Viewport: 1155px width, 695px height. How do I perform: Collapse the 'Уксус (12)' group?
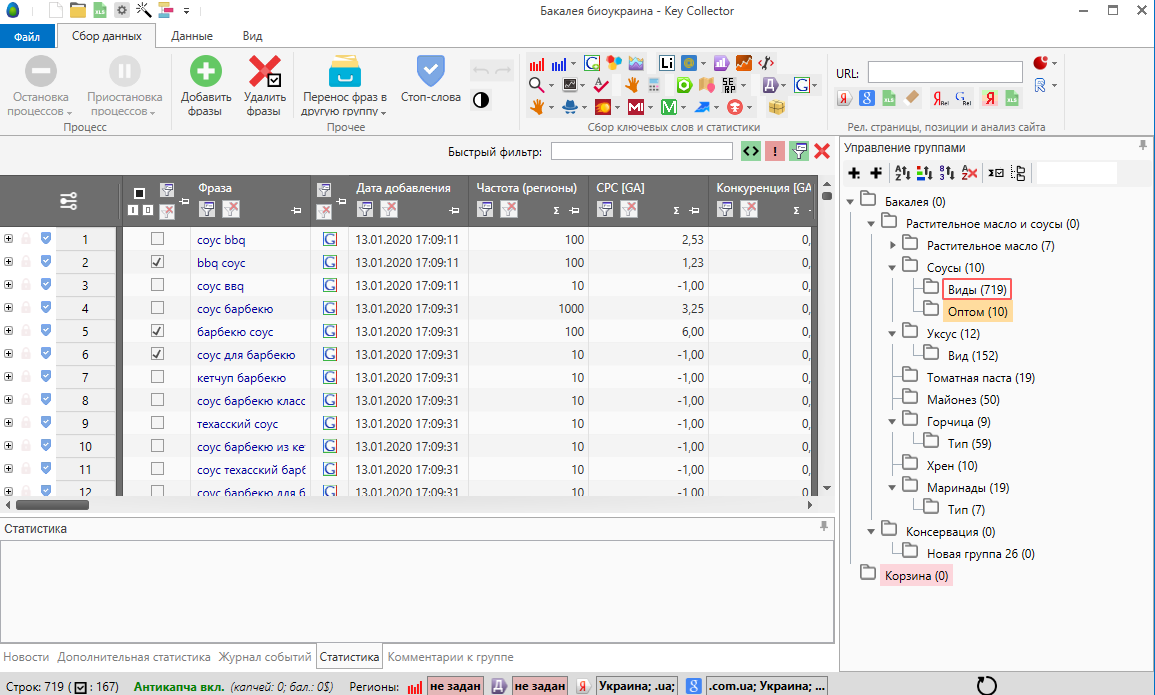(892, 334)
